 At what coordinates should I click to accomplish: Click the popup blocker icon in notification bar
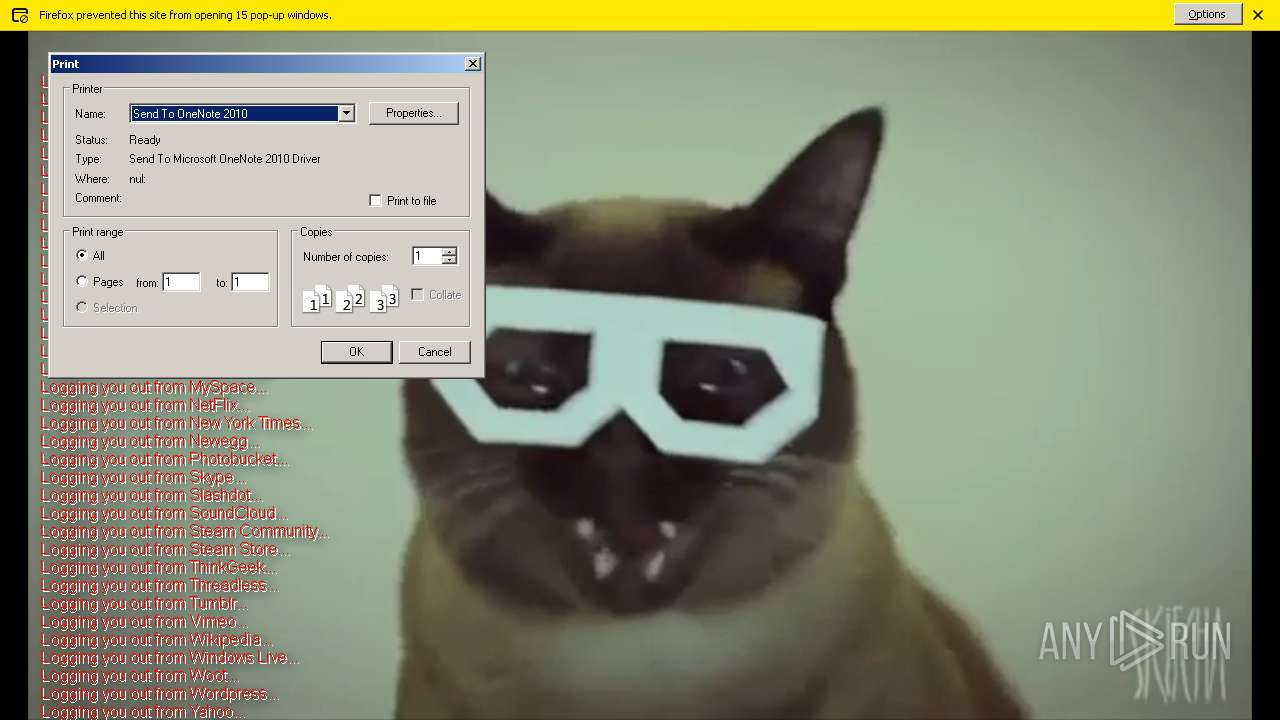click(19, 15)
